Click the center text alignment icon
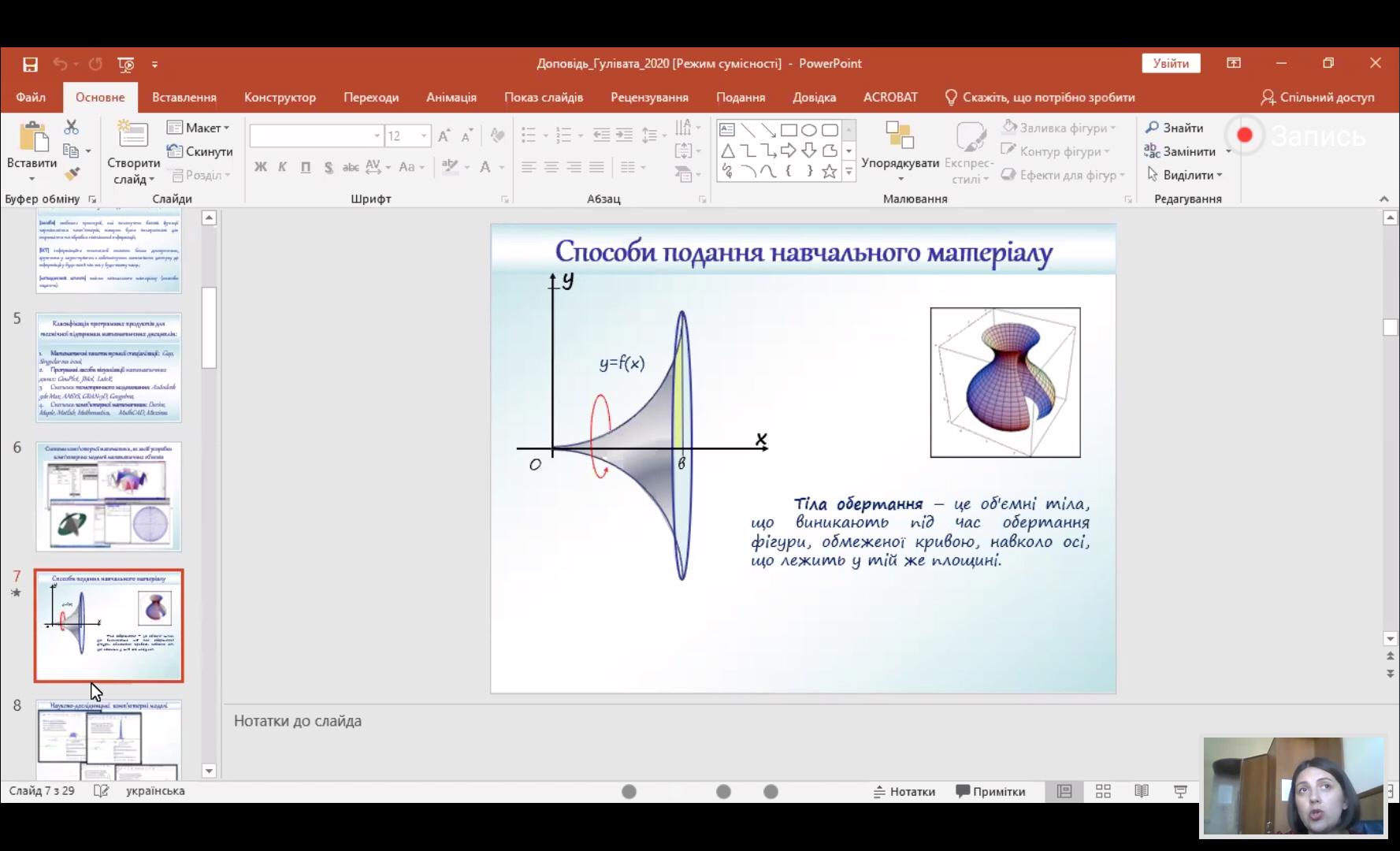This screenshot has width=1400, height=851. [551, 167]
